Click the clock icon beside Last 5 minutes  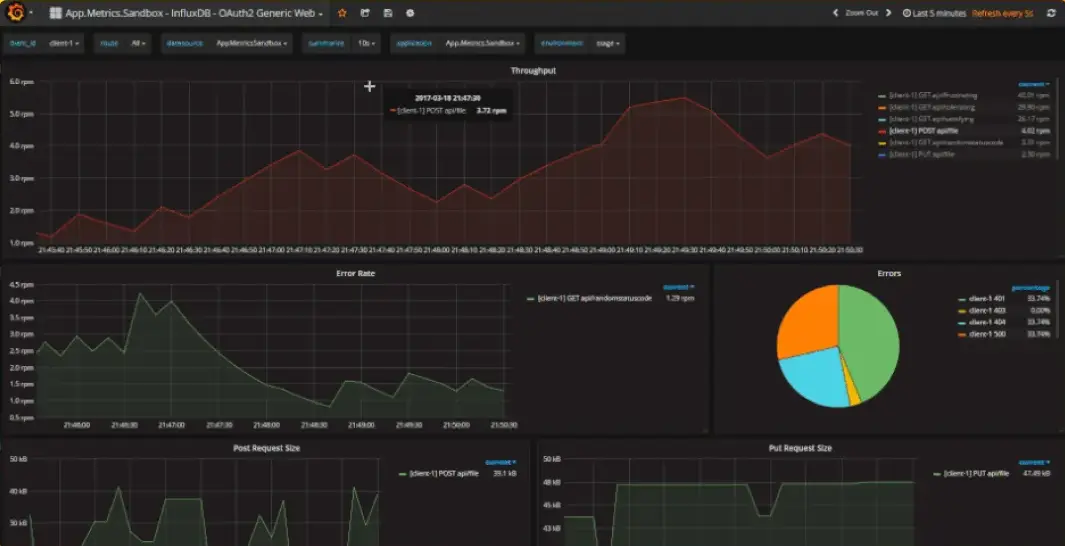907,13
